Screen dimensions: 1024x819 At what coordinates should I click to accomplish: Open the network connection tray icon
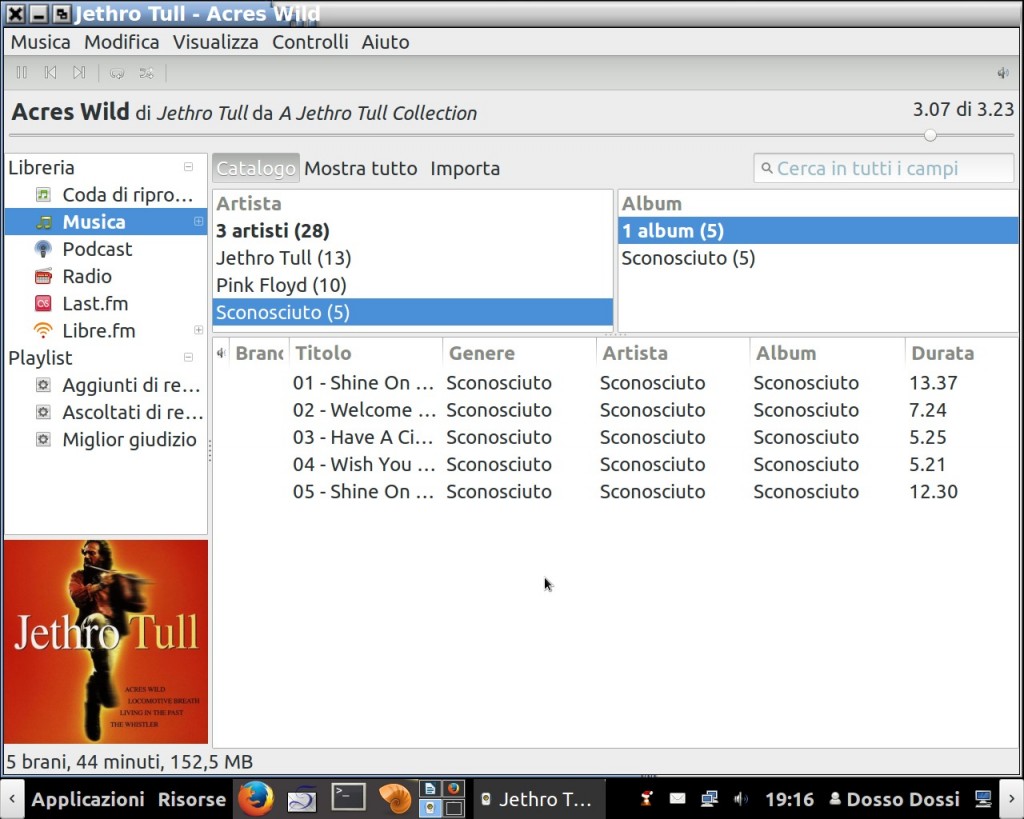tap(709, 798)
